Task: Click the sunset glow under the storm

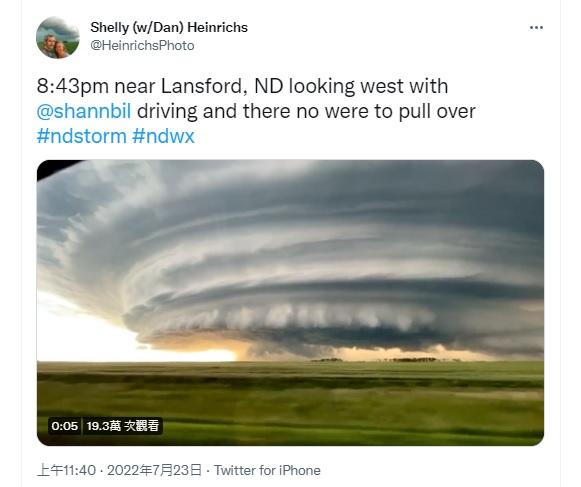Action: tap(208, 352)
